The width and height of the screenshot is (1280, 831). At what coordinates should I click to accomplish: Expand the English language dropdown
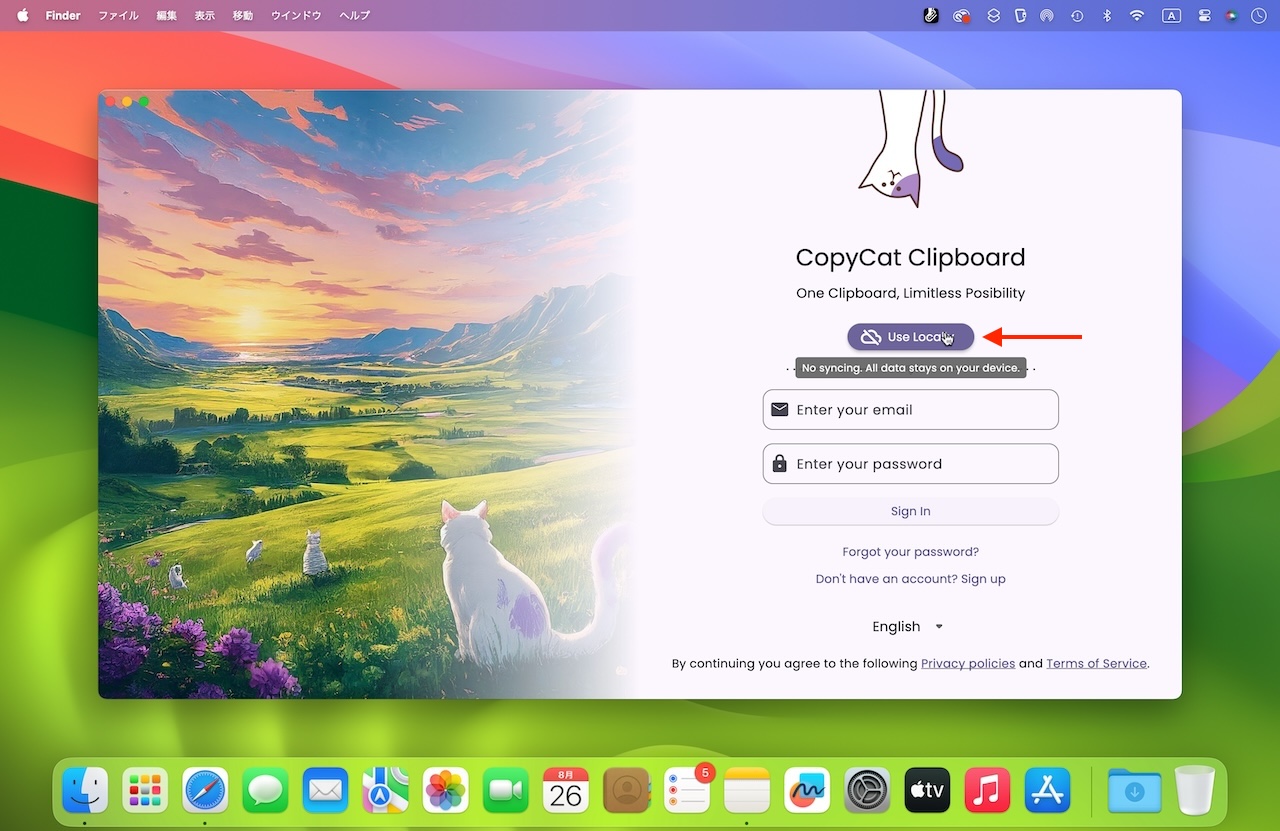pos(908,627)
